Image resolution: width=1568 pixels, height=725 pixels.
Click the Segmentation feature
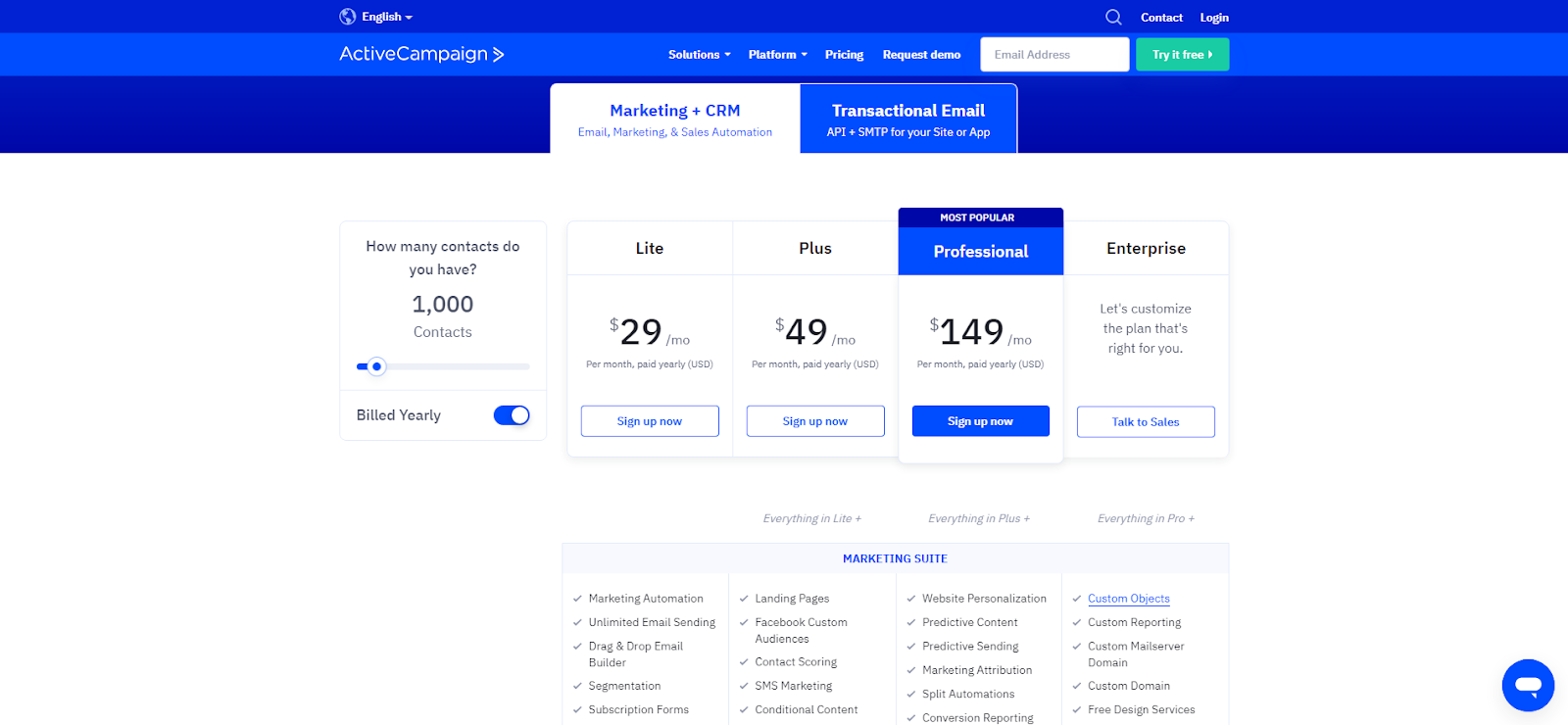pos(624,686)
